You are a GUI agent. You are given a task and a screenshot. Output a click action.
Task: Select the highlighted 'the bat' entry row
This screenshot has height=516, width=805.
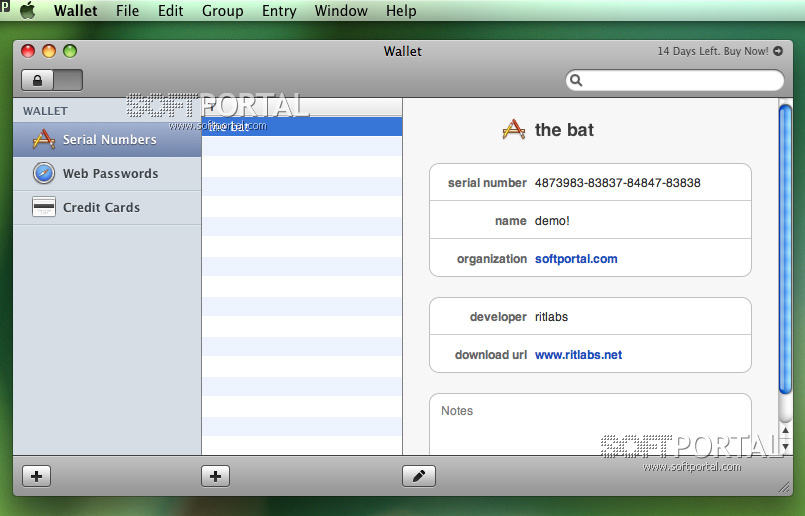[x=302, y=127]
